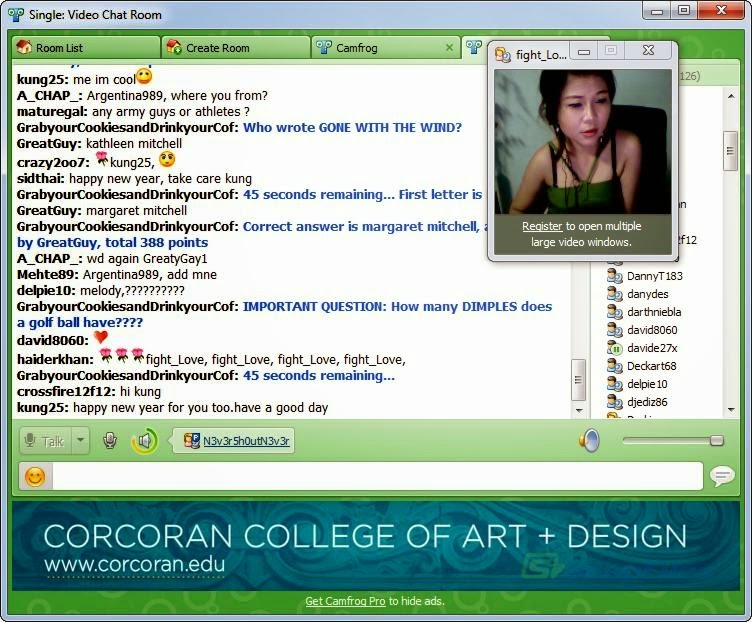The image size is (752, 622).
Task: Click djediz86's webcam user icon
Action: 614,401
